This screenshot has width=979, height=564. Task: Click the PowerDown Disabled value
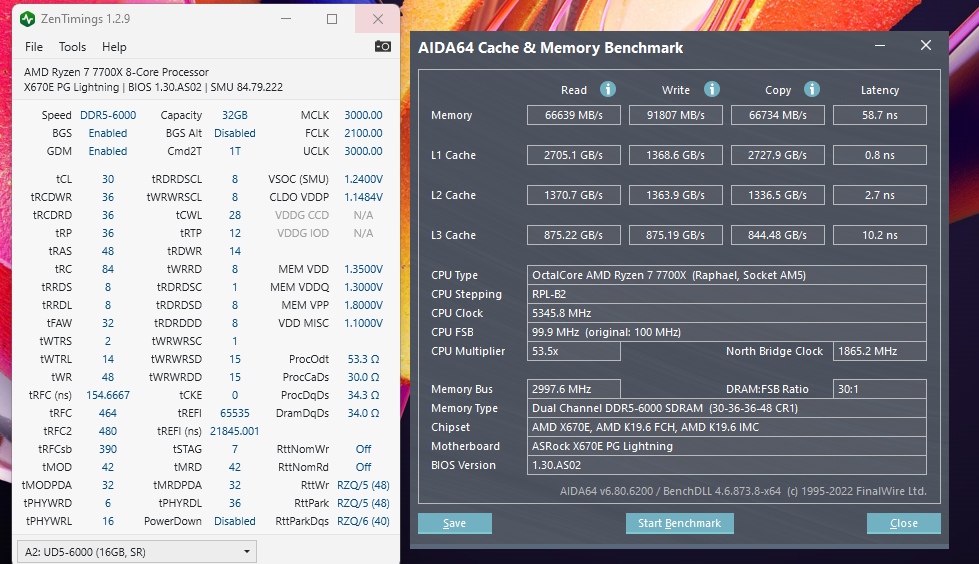click(x=235, y=522)
